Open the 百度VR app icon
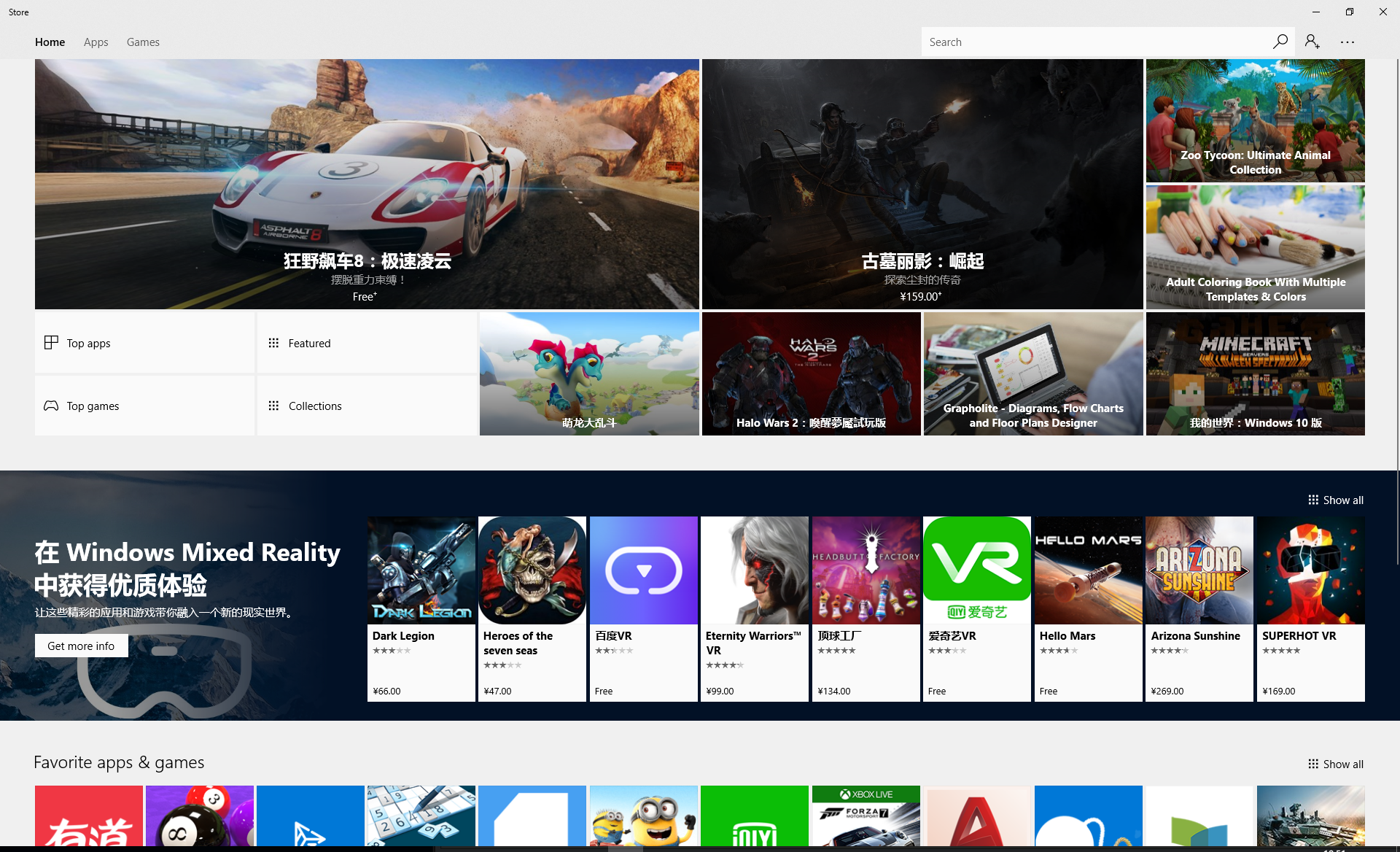The image size is (1400, 852). [x=643, y=570]
